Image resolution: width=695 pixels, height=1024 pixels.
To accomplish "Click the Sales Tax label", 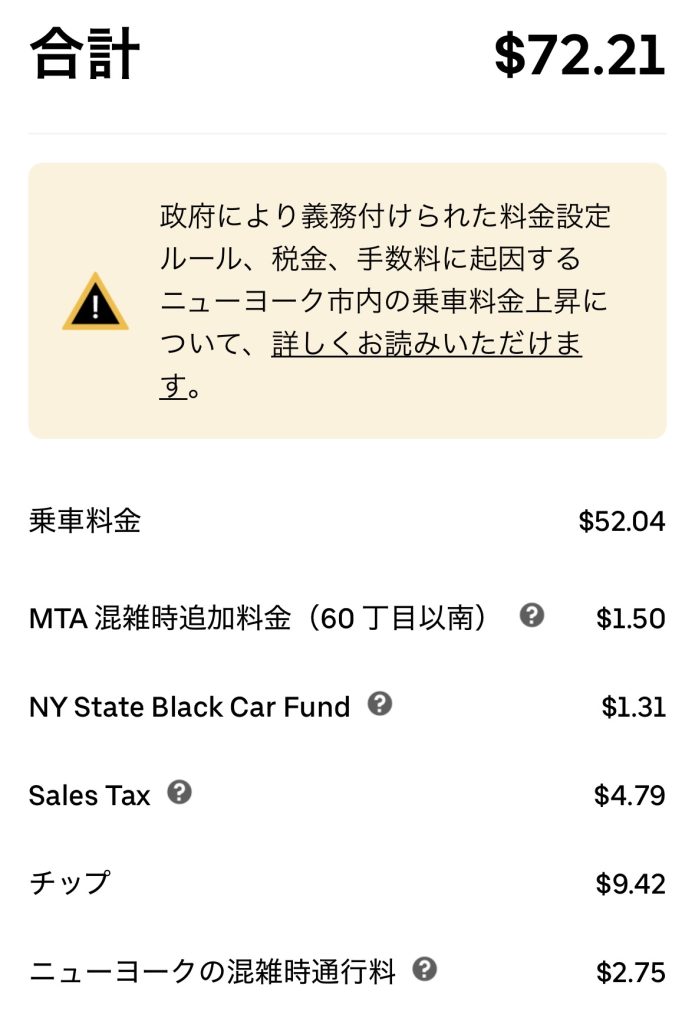I will click(x=89, y=796).
